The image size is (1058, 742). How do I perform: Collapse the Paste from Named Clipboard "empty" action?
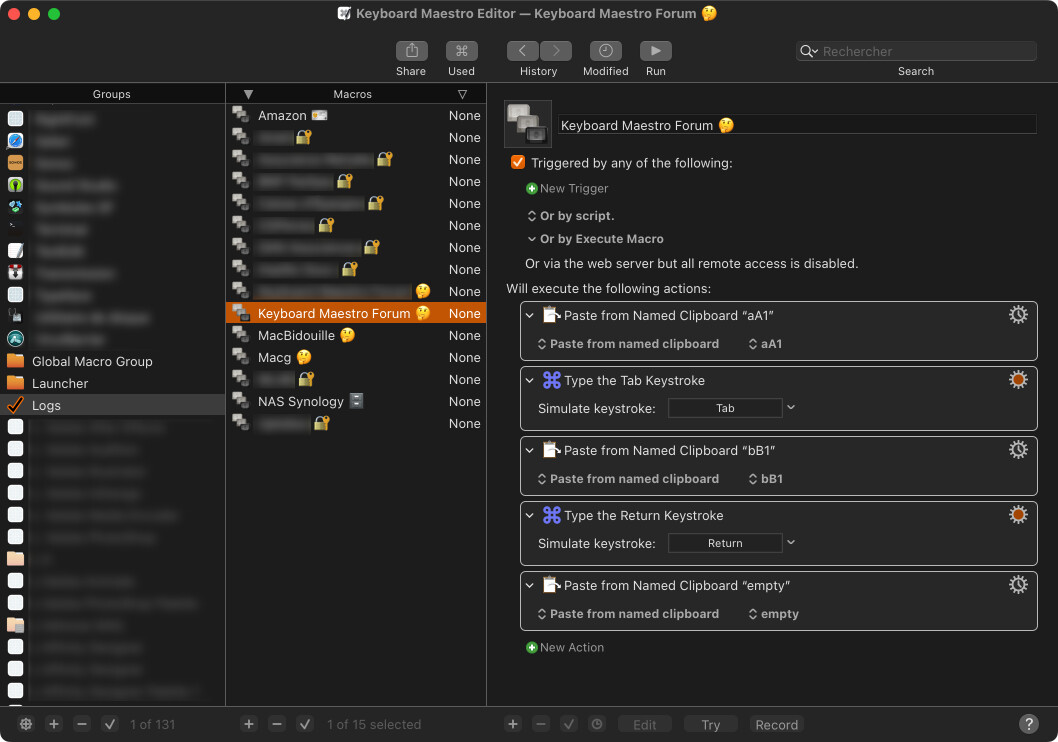(x=530, y=586)
